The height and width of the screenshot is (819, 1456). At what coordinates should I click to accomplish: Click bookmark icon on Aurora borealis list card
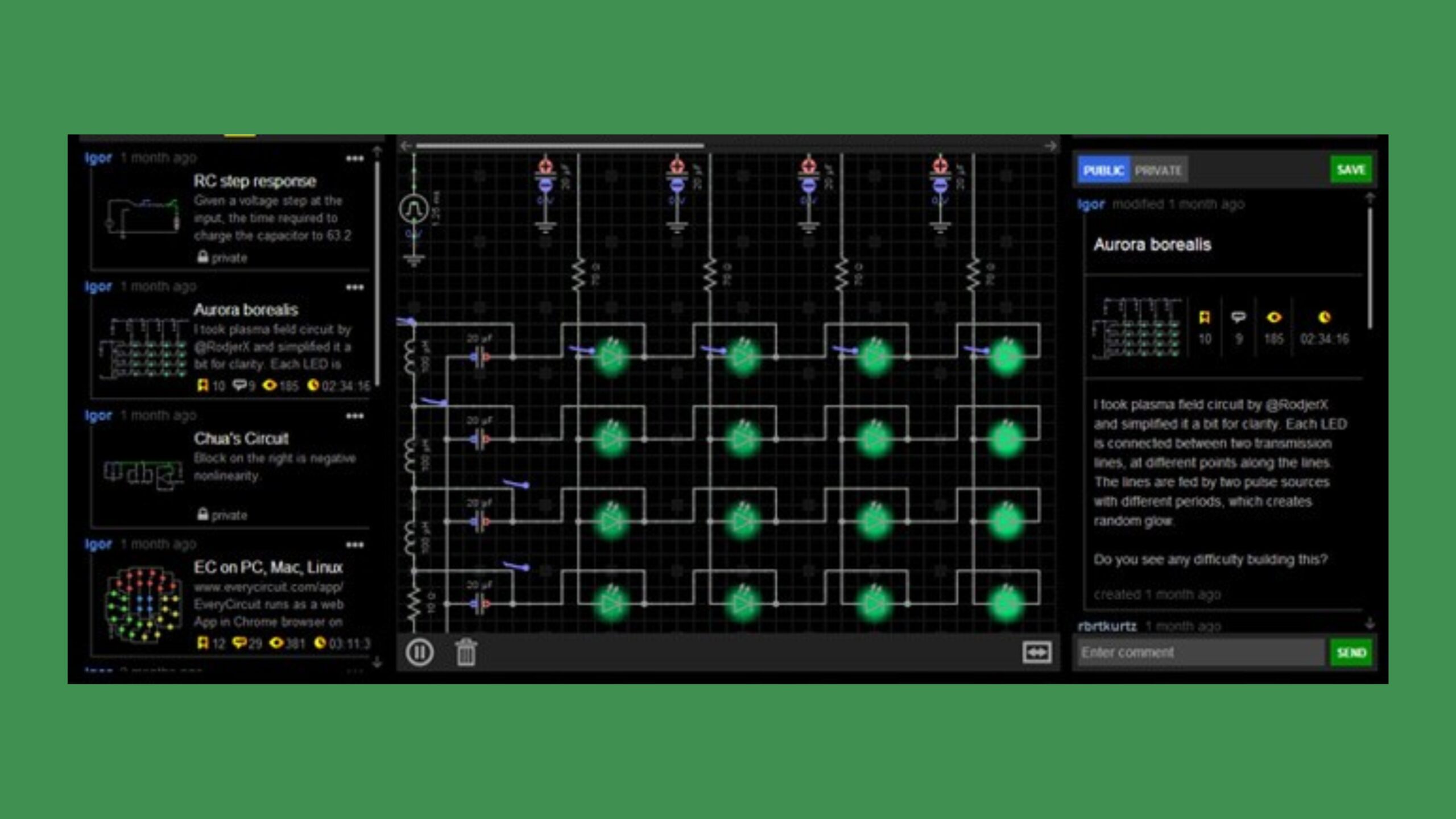202,386
